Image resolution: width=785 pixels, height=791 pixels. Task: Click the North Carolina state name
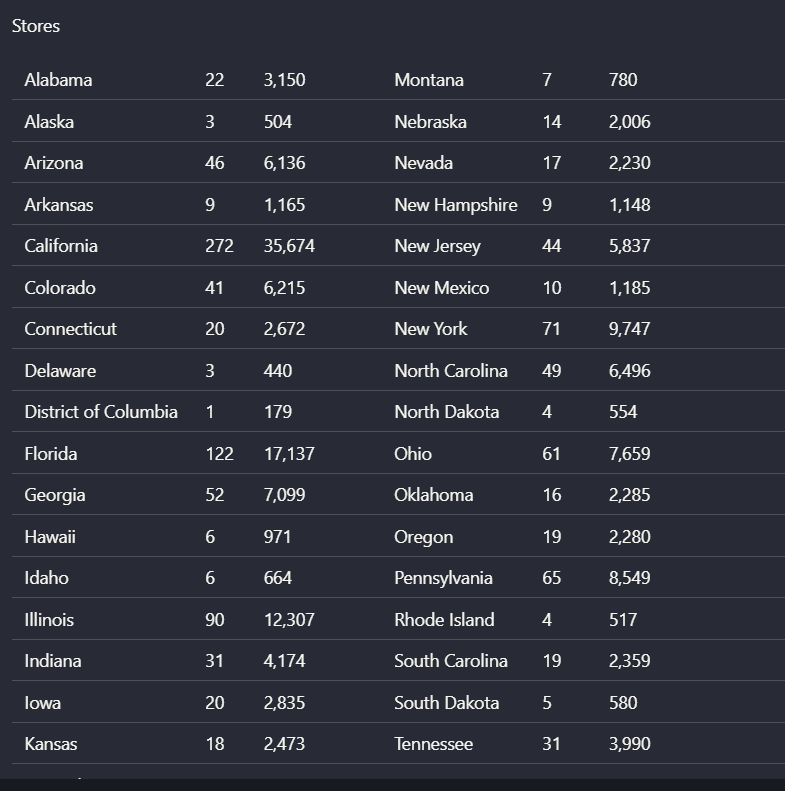tap(451, 371)
